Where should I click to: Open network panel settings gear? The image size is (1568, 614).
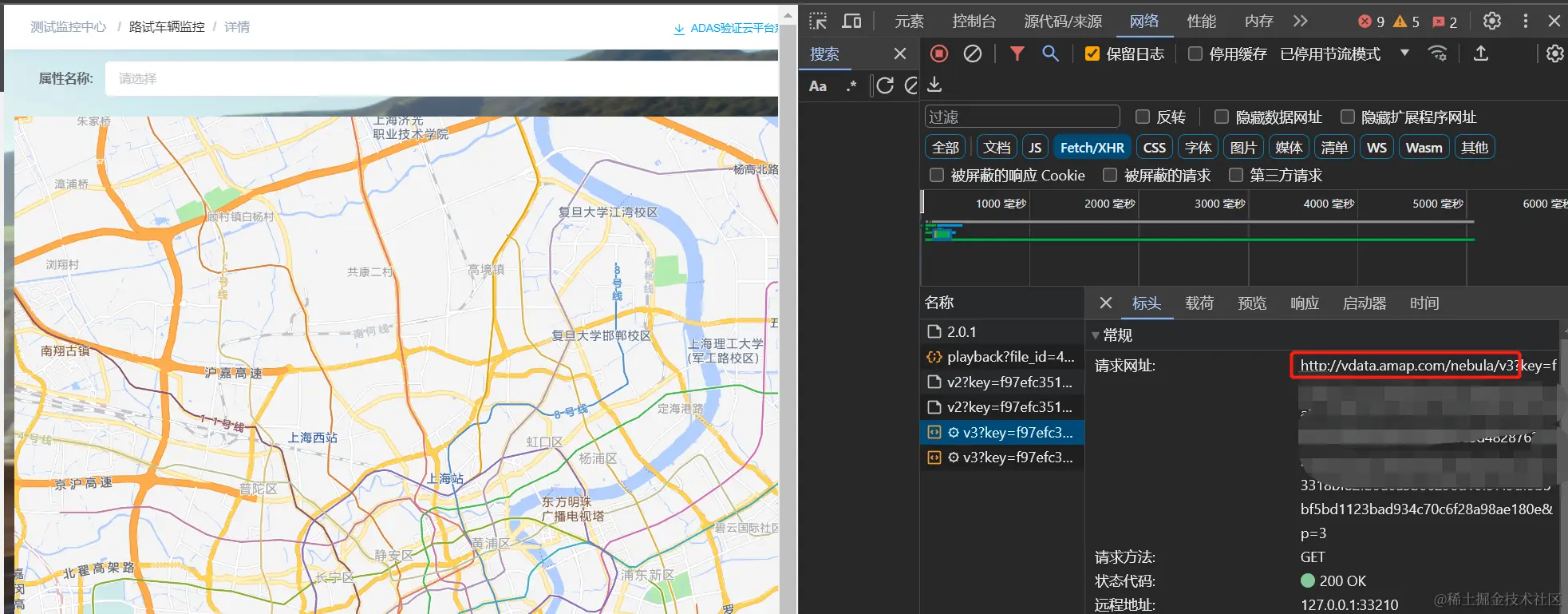click(1555, 53)
